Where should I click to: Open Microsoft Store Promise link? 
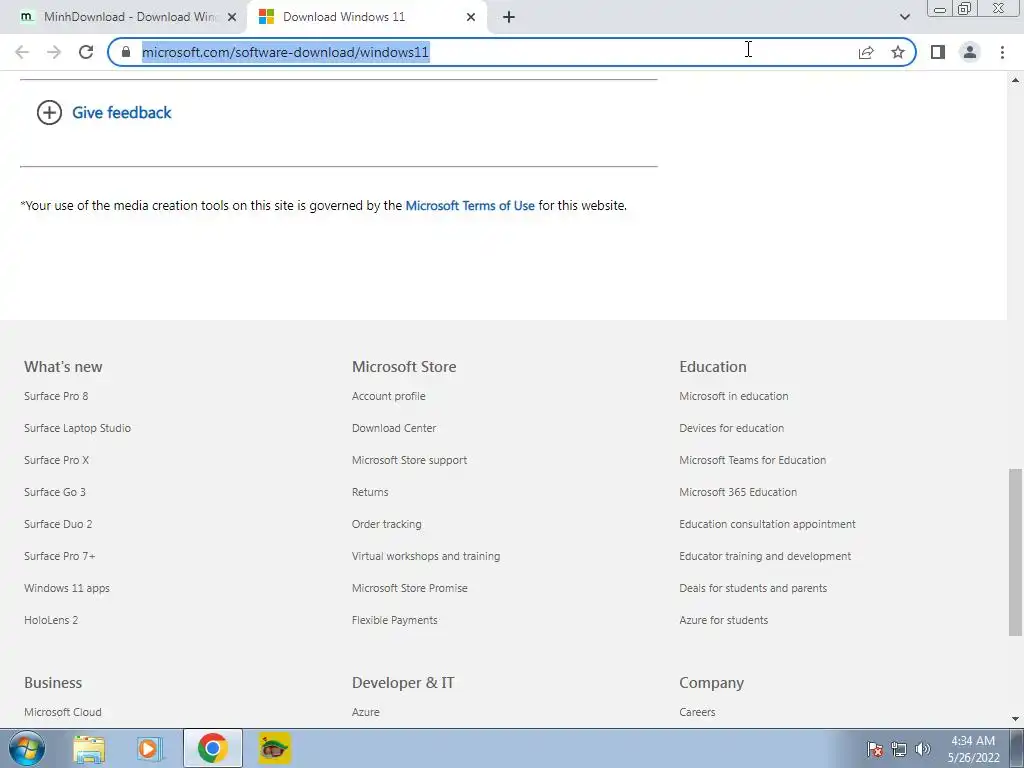coord(409,588)
